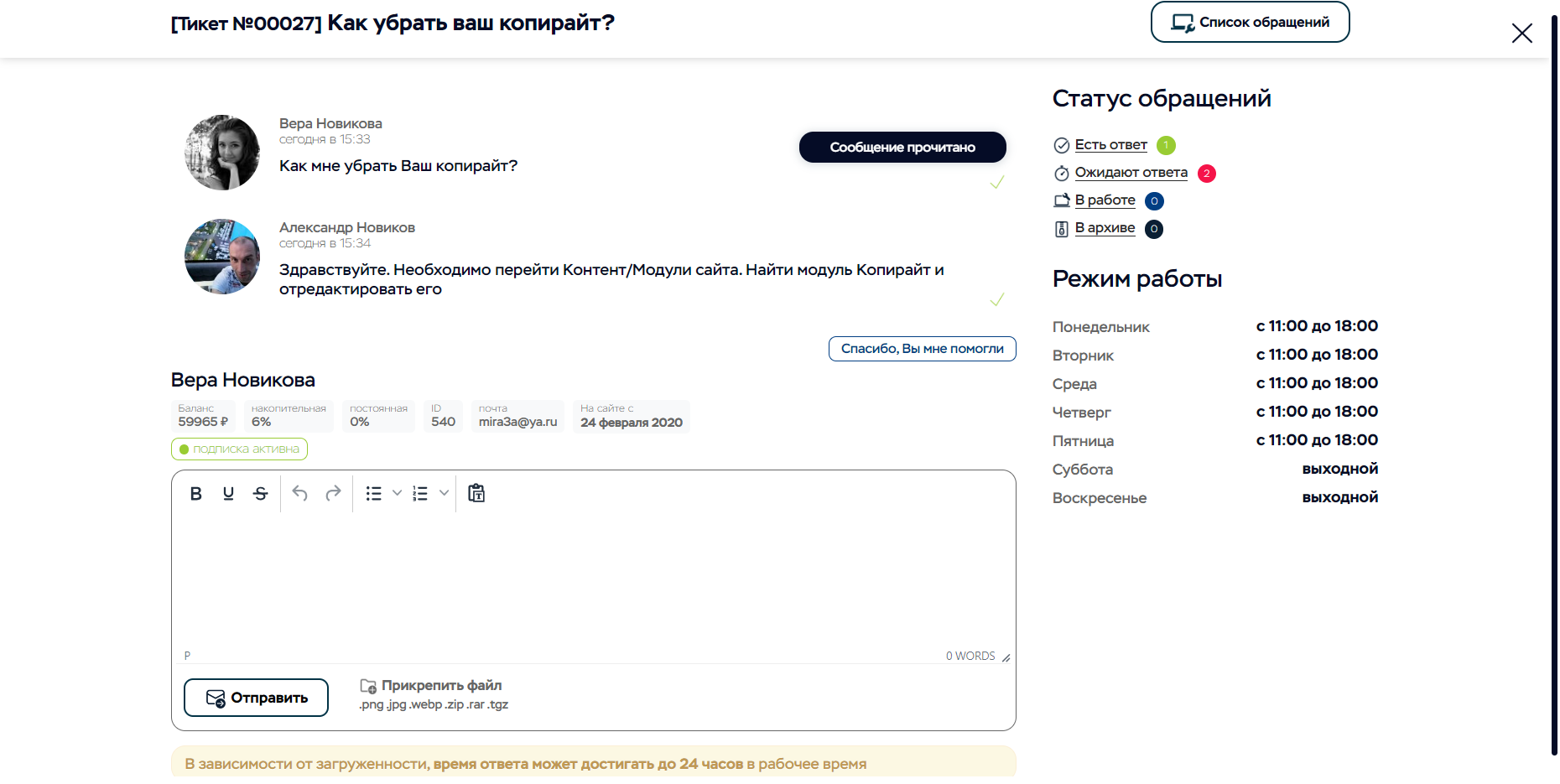Send reply with 'Отправить' button
Viewport: 1560px width, 784px height.
[x=256, y=698]
